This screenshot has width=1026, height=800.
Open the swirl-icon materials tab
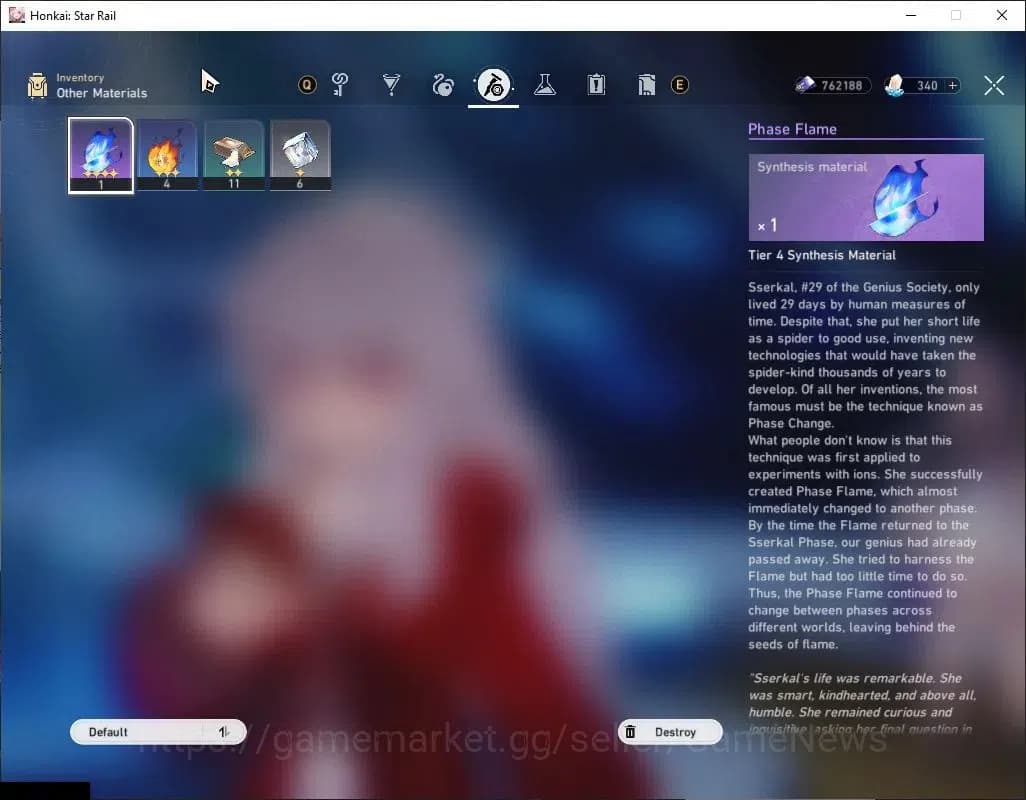[x=443, y=85]
